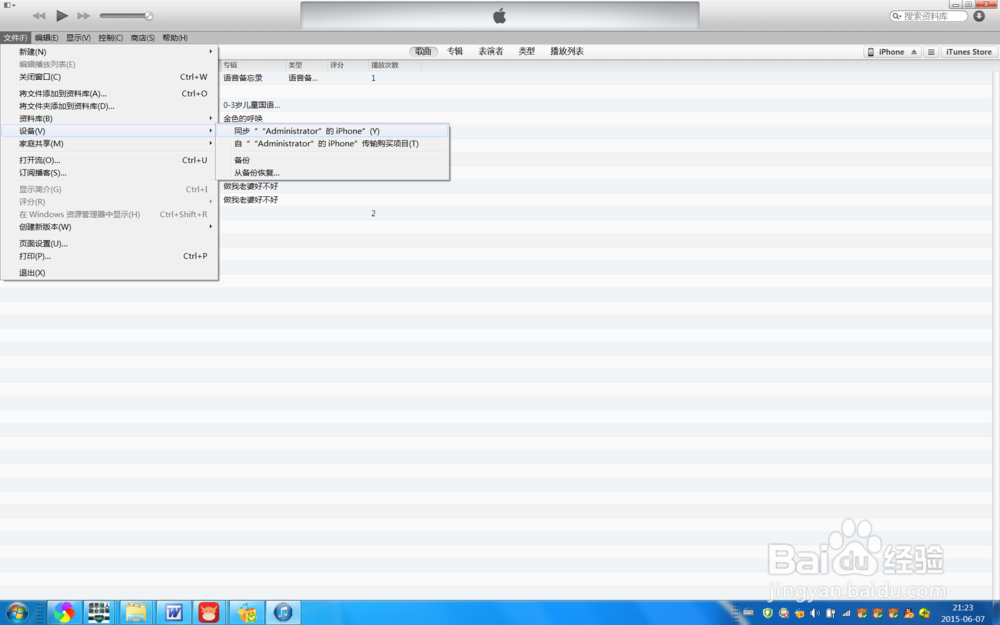This screenshot has height=625, width=1000.
Task: Open the QQ penguin tray icon
Action: tap(909, 614)
